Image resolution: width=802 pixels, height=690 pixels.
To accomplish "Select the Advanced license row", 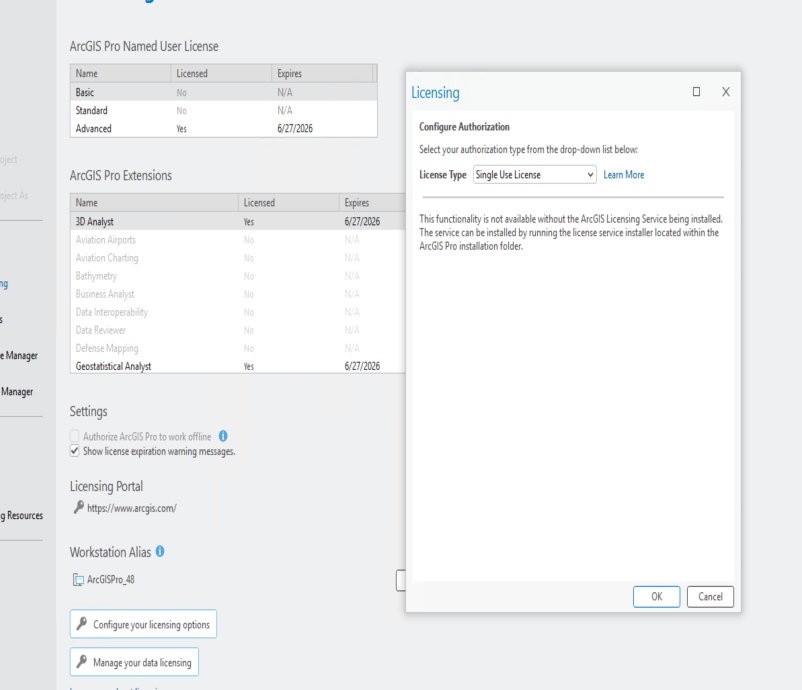I will point(224,128).
